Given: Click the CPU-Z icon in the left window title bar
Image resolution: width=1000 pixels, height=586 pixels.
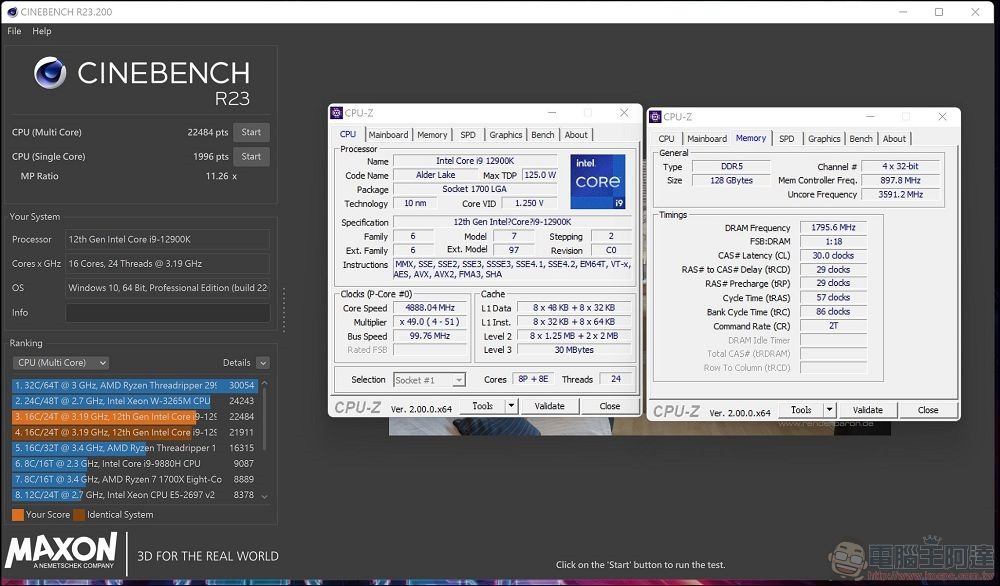Looking at the screenshot, I should click(x=336, y=113).
